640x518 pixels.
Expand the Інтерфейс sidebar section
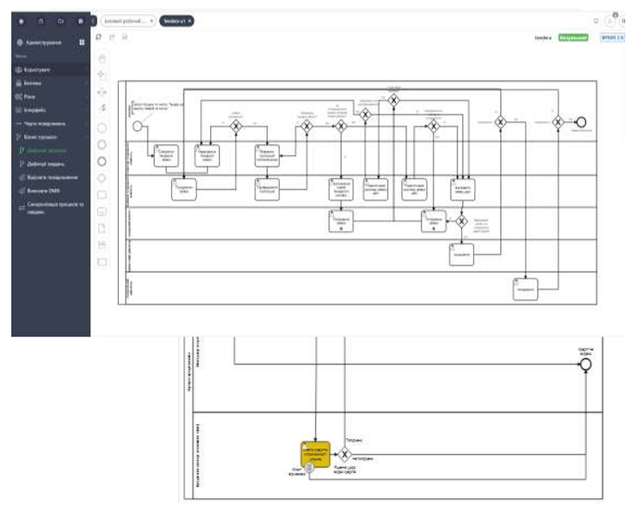pyautogui.click(x=86, y=110)
